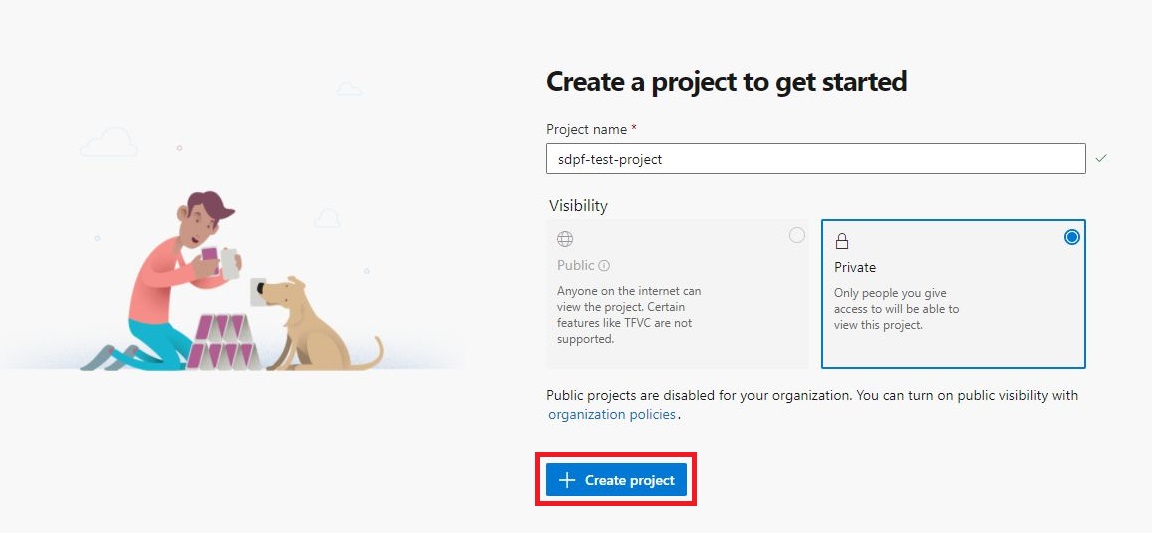1152x533 pixels.
Task: Select the Private visibility radio button
Action: click(x=1072, y=237)
